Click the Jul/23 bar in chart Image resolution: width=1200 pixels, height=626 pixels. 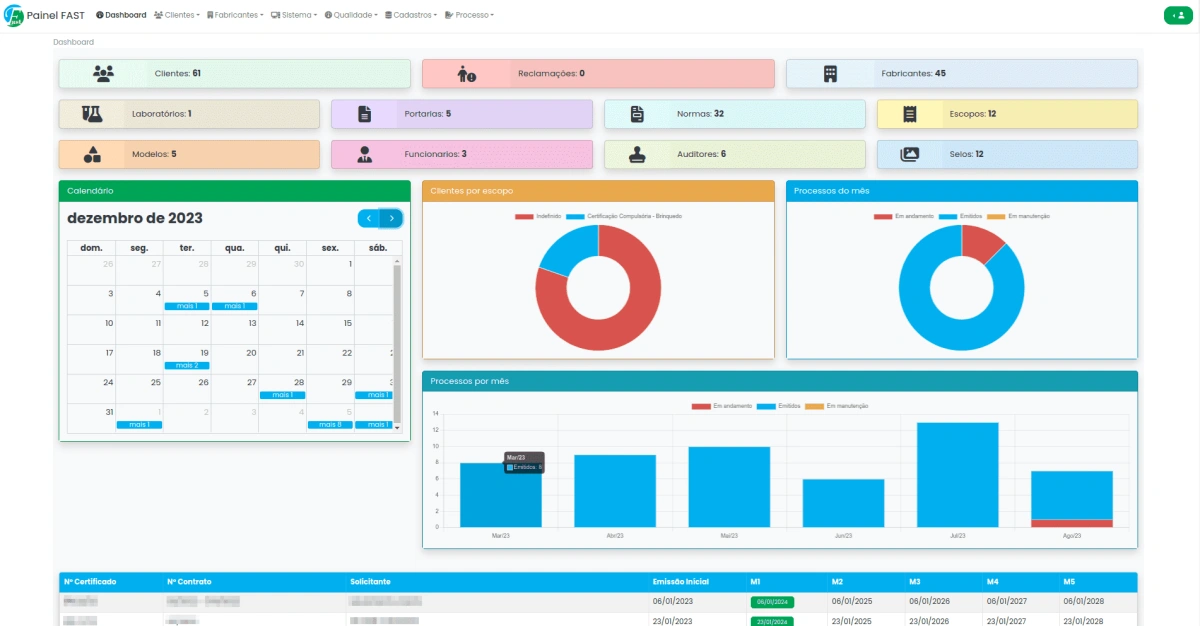957,474
